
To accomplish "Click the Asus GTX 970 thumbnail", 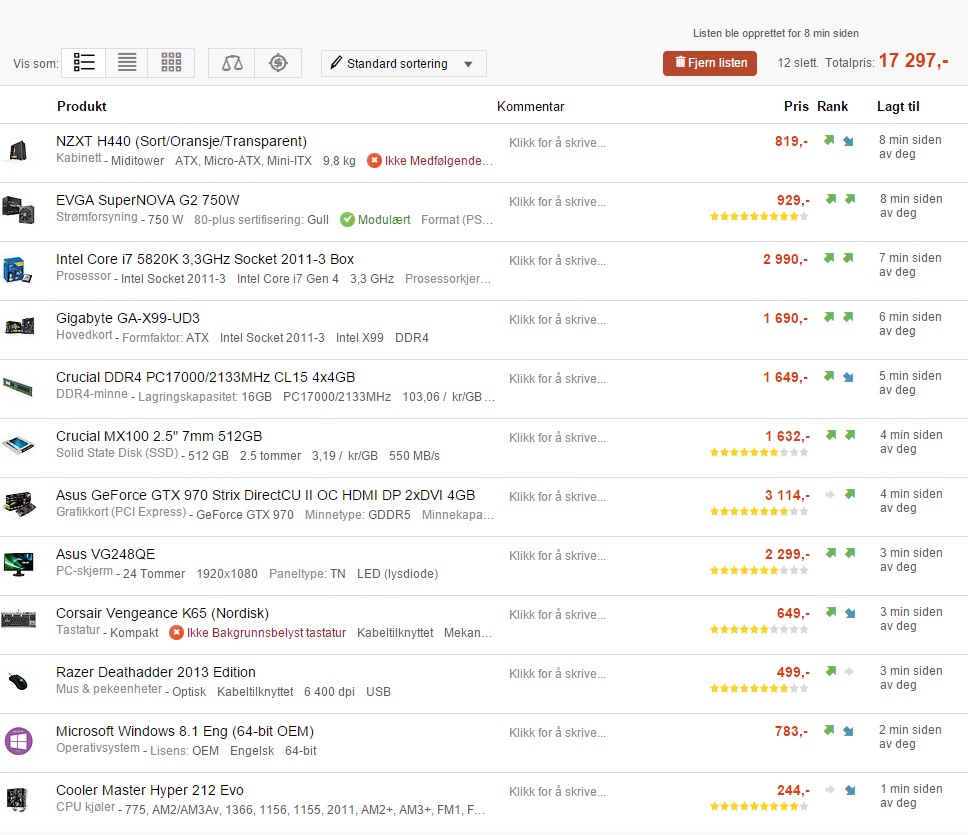I will click(19, 503).
